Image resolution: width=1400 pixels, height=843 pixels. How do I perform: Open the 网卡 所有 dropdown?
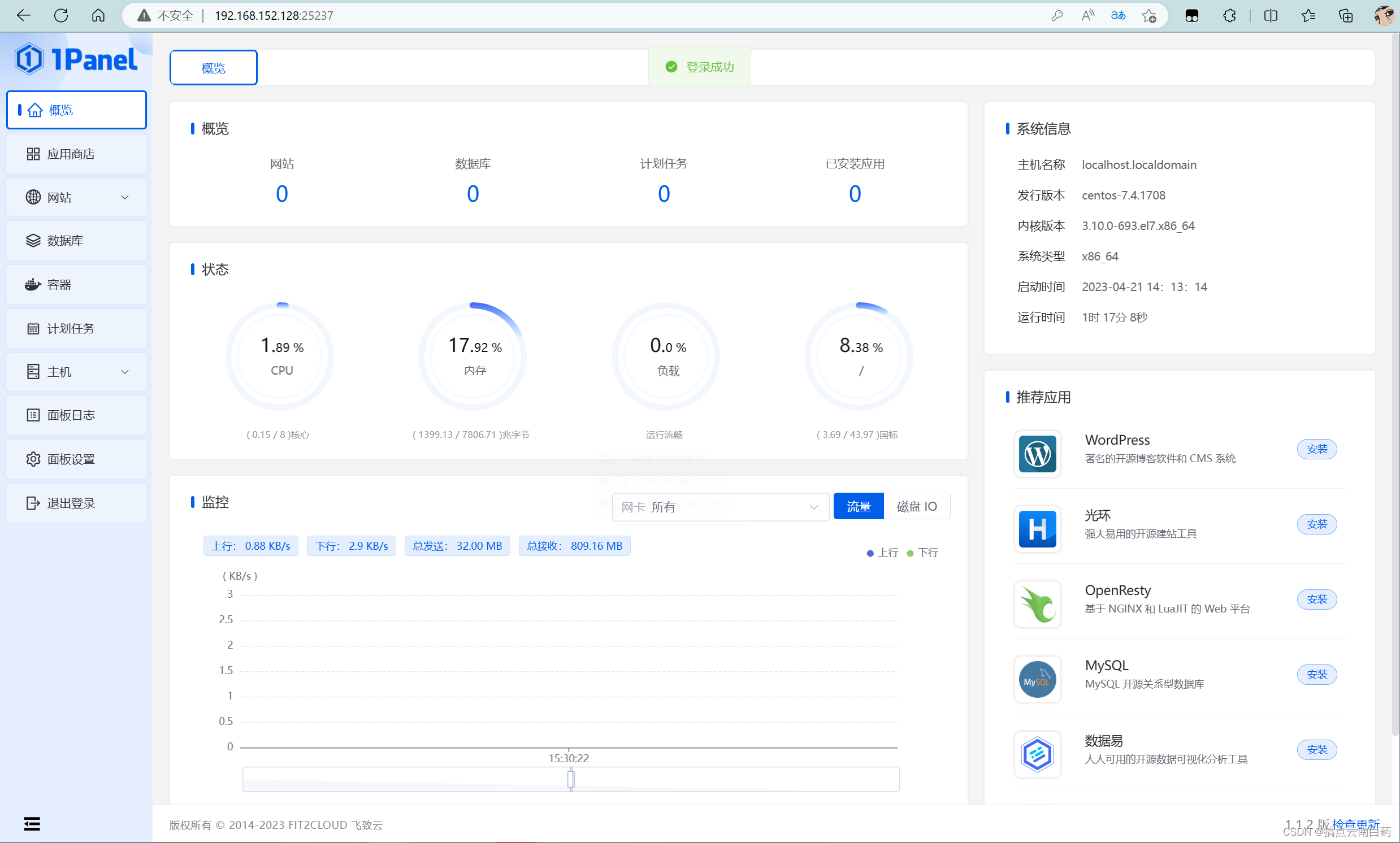click(719, 507)
